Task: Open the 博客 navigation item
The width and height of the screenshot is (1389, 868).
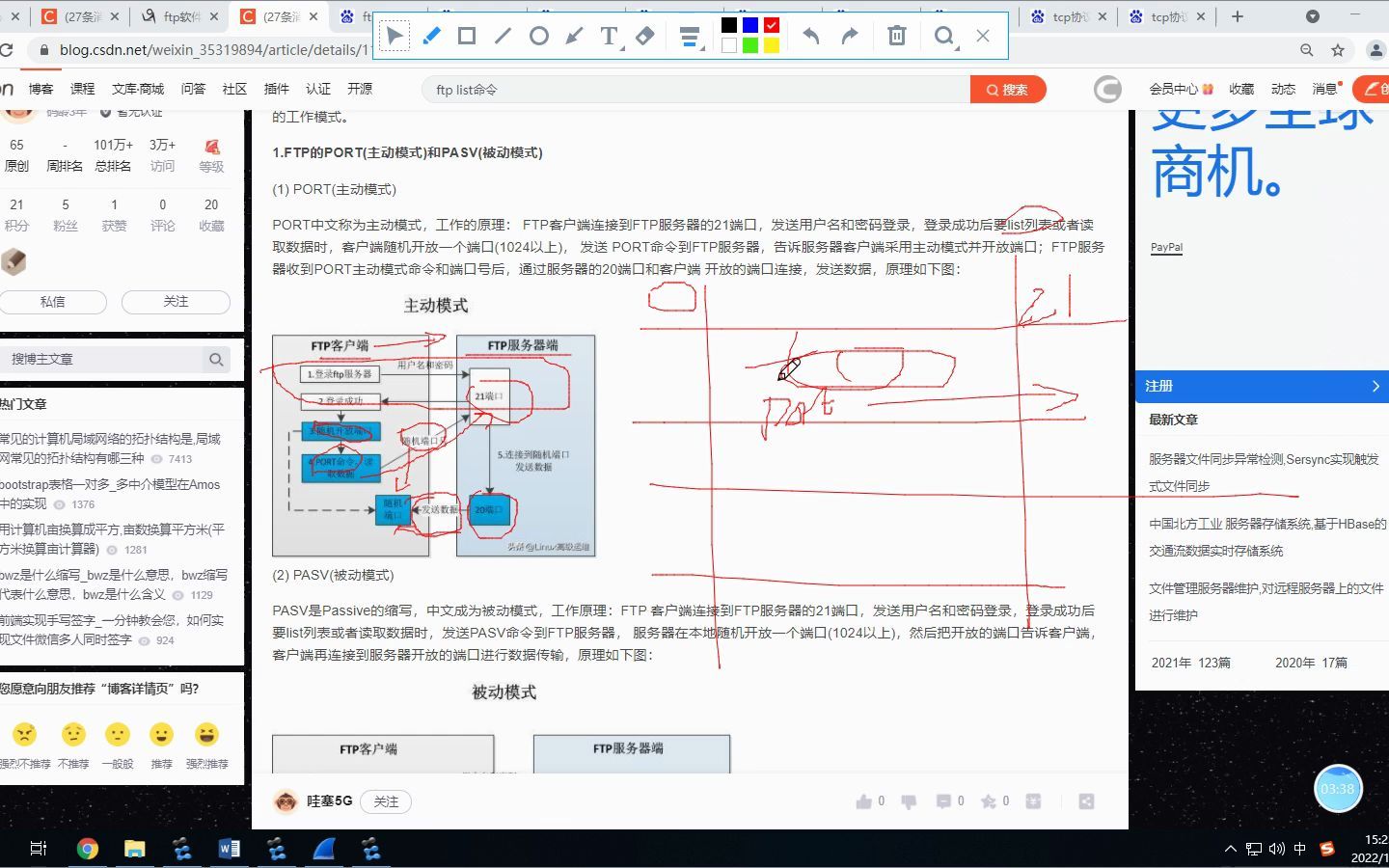Action: [41, 89]
